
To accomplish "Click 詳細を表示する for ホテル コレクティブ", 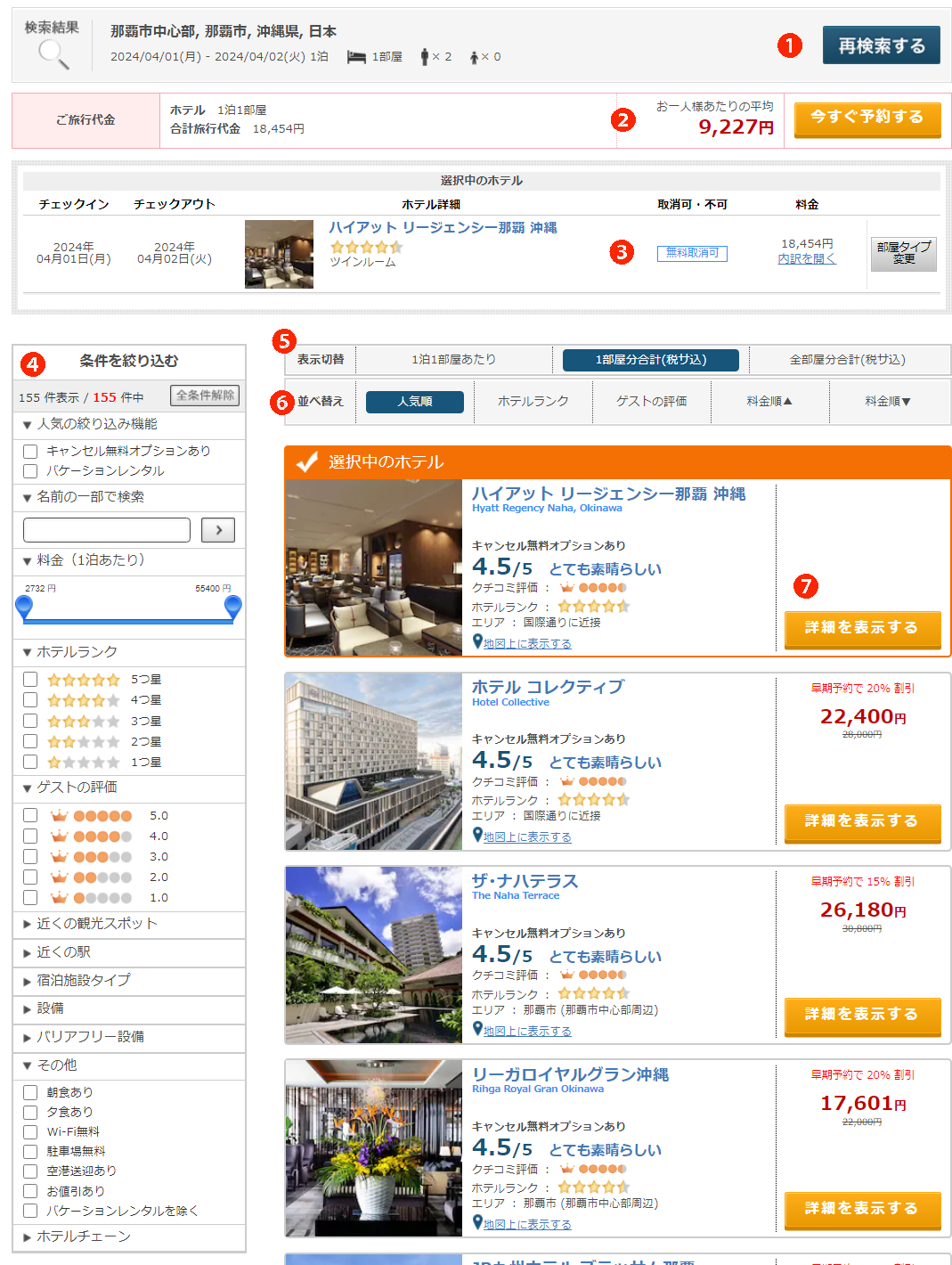I will point(862,822).
